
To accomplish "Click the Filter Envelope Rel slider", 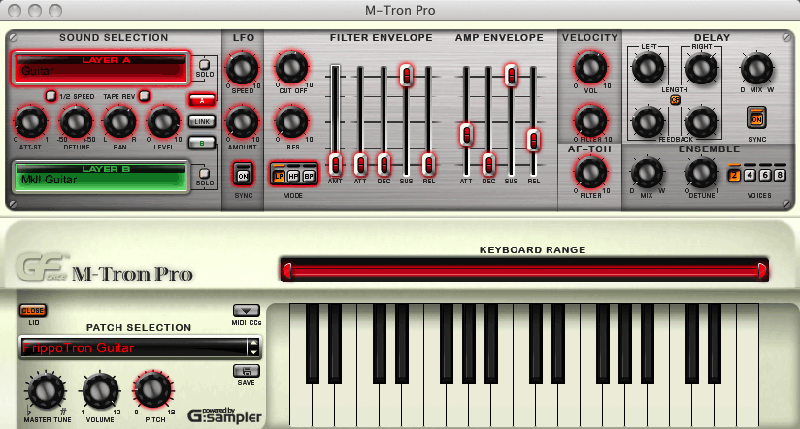I will pyautogui.click(x=429, y=164).
